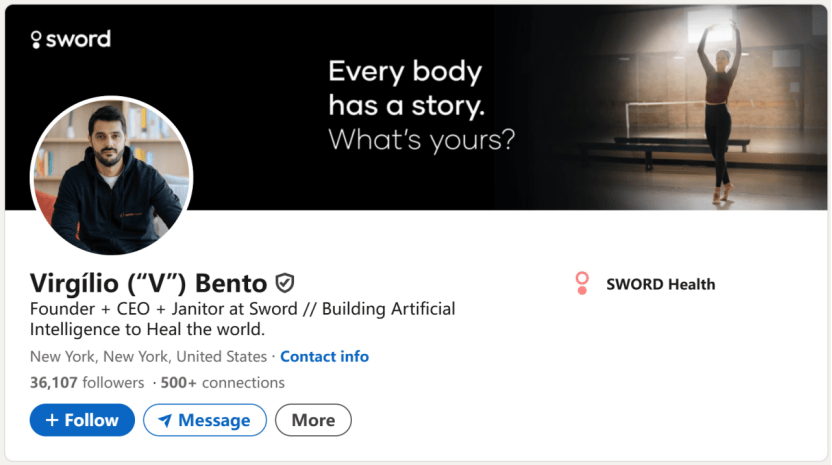Open the Contact info link

point(324,357)
